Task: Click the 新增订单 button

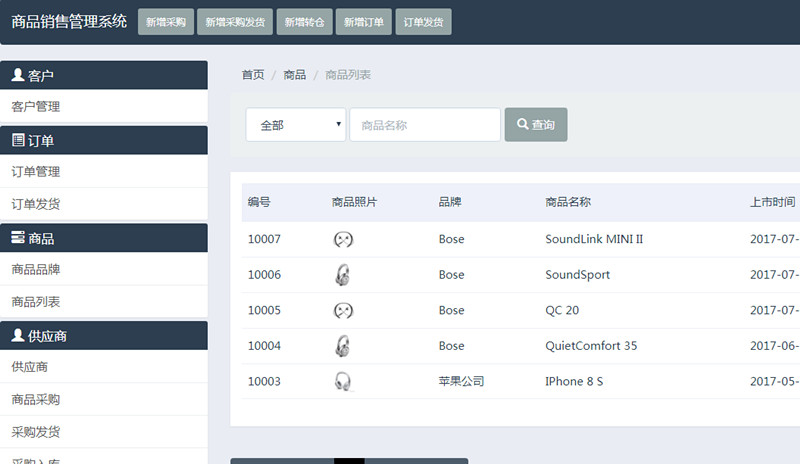Action: (364, 22)
